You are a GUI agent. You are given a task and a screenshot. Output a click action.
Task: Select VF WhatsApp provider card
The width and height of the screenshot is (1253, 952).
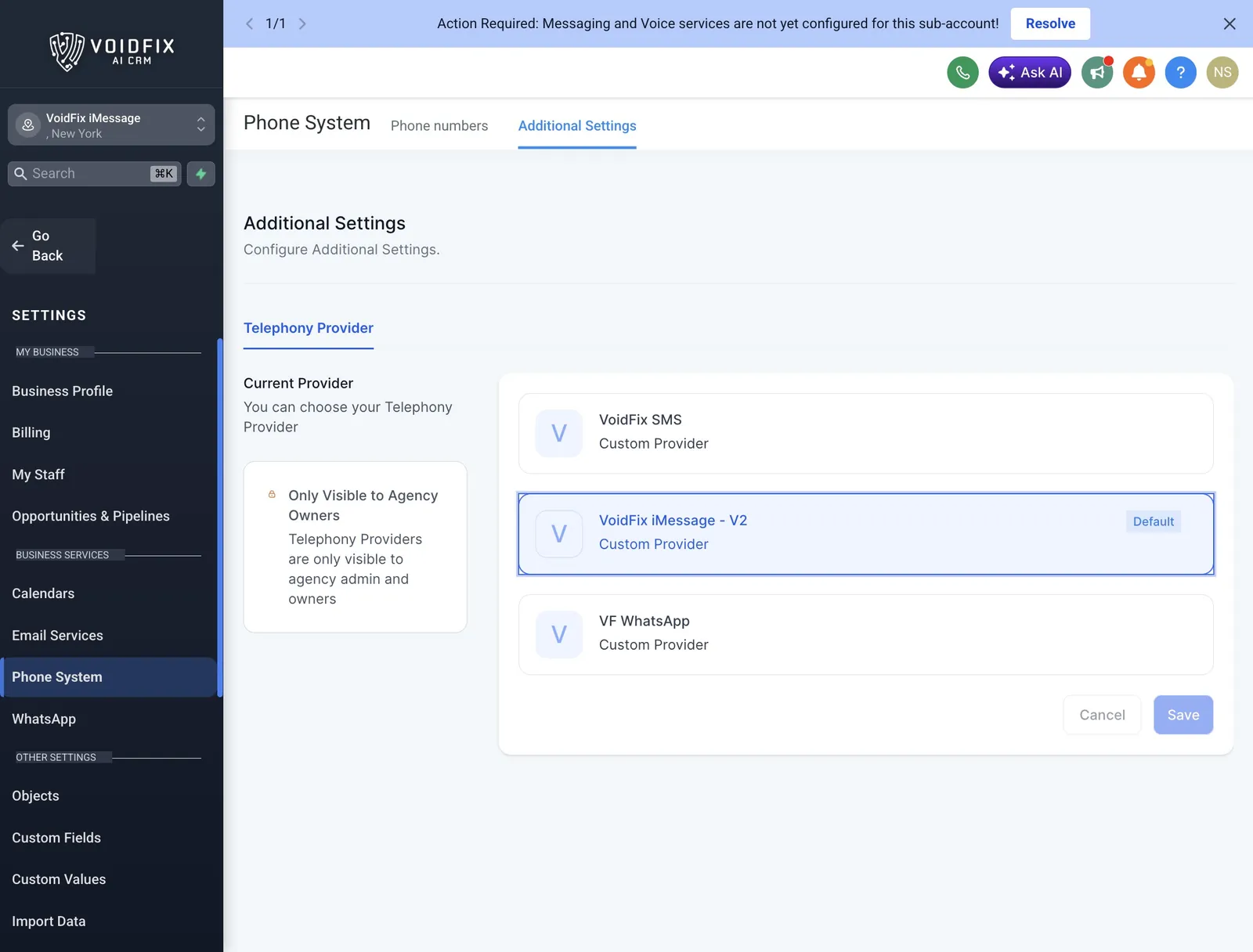866,634
